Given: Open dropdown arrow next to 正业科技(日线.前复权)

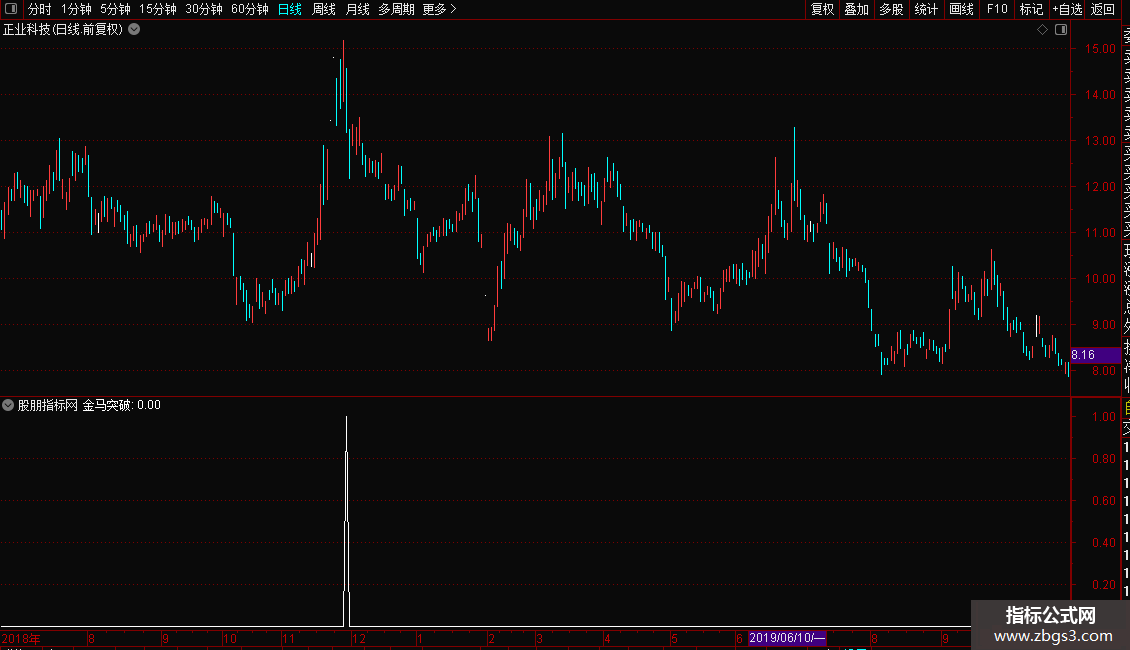Looking at the screenshot, I should (x=134, y=30).
